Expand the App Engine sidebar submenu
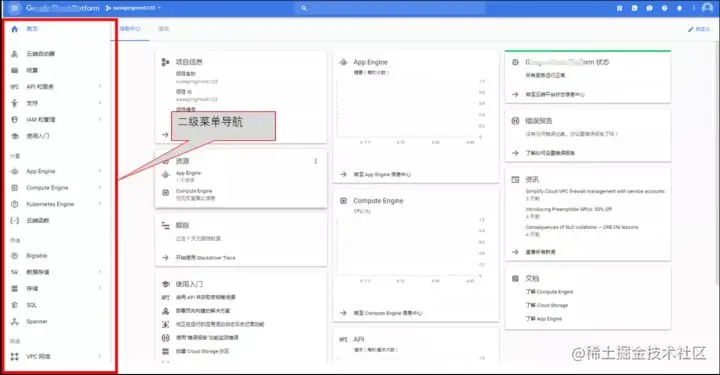 click(100, 171)
